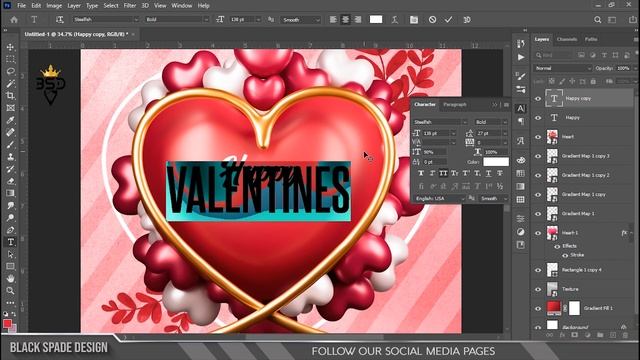This screenshot has height=360, width=640.
Task: Select the Zoom tool
Action: 10,291
